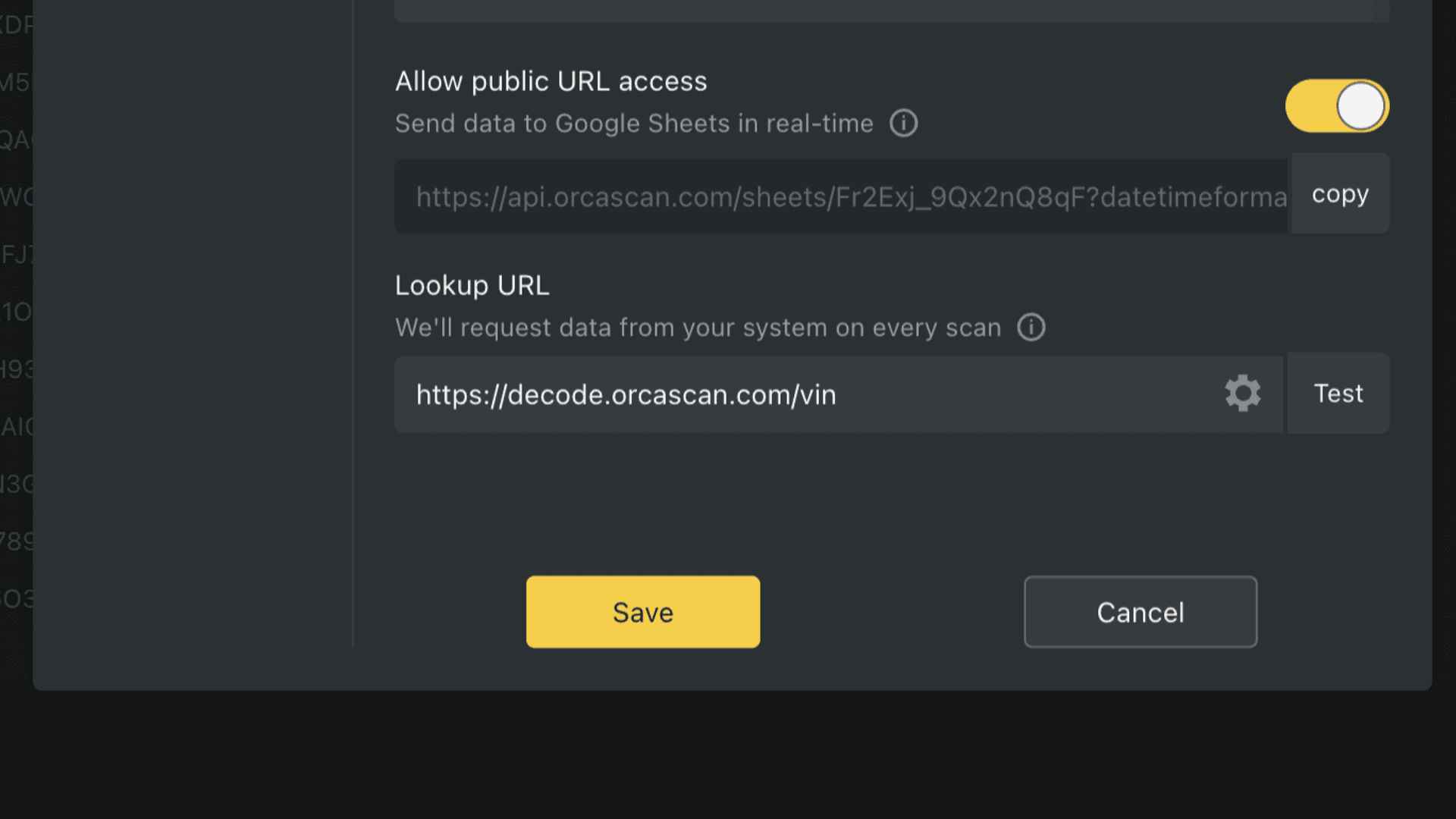This screenshot has height=819, width=1456.
Task: Click the gear icon beside decode.orcascan.com/vin
Action: [1241, 394]
